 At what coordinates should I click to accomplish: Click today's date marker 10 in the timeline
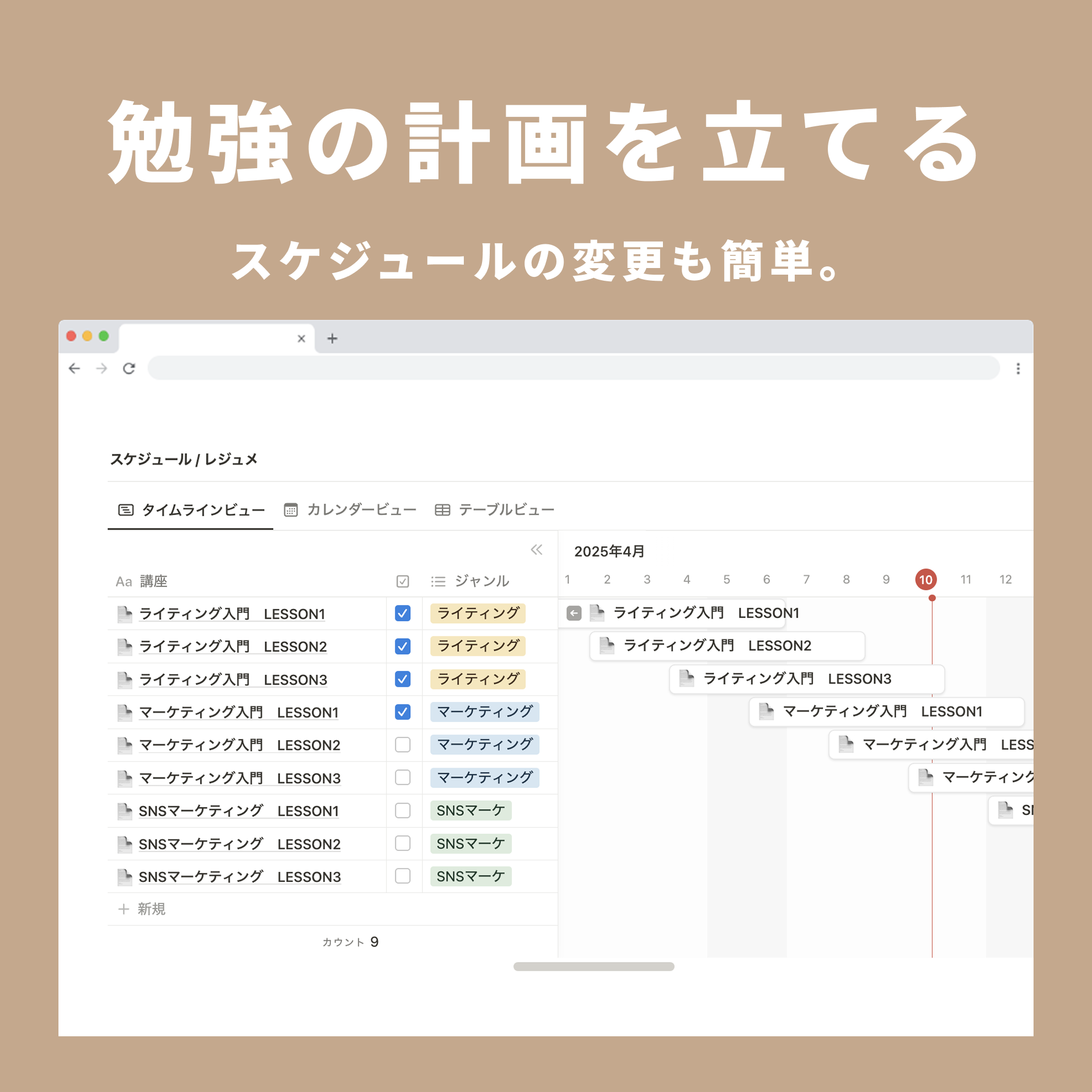click(x=925, y=579)
